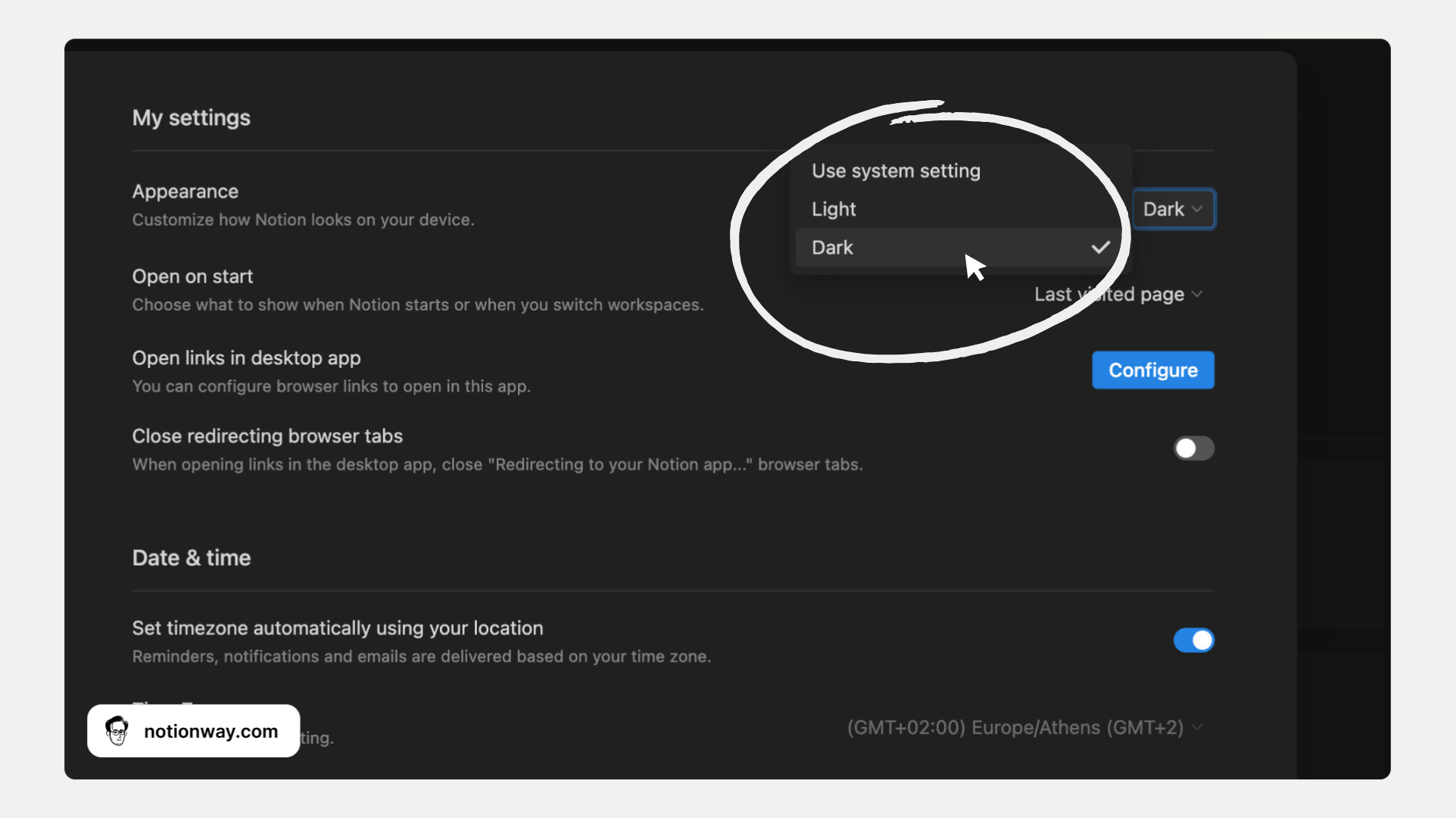Viewport: 1456px width, 818px height.
Task: Expand the Appearance Dark dropdown
Action: (x=1172, y=208)
